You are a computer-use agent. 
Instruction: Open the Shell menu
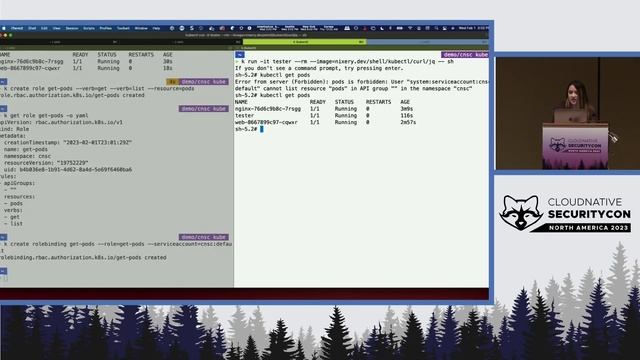click(32, 28)
